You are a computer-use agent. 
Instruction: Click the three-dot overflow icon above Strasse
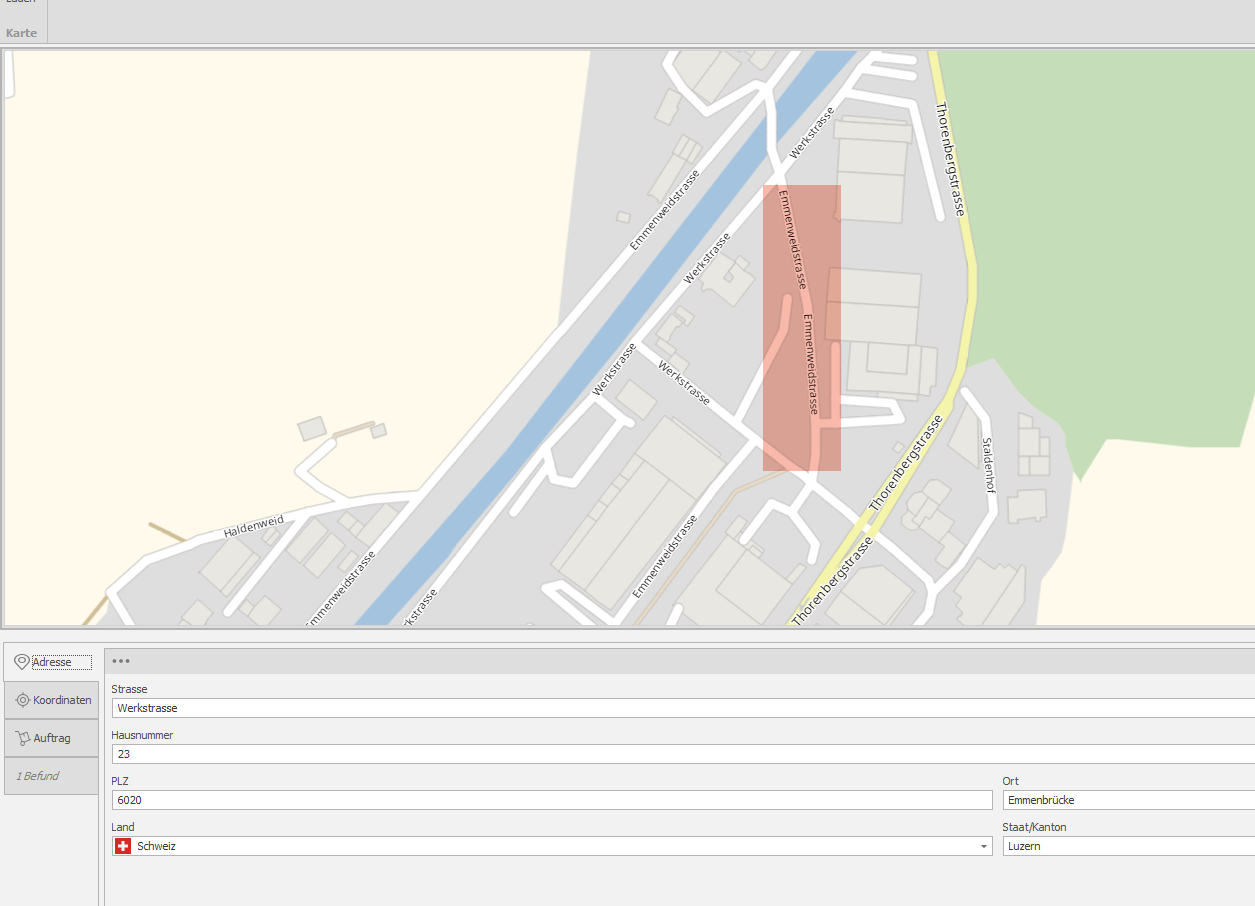coord(121,661)
